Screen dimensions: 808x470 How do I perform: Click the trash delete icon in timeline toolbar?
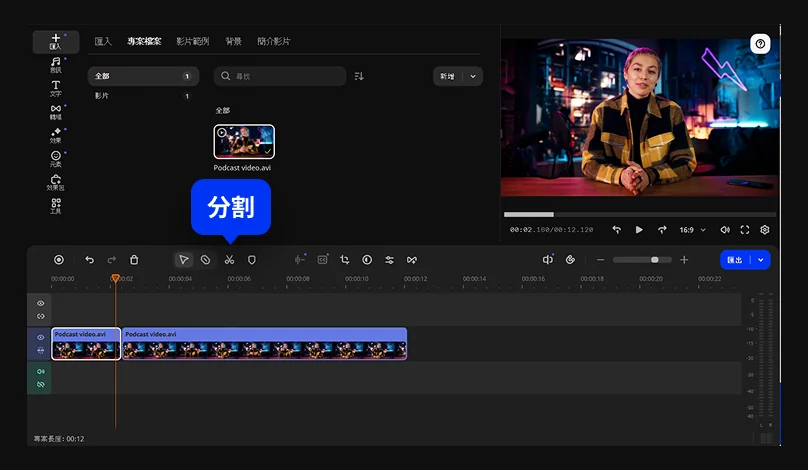pyautogui.click(x=134, y=260)
